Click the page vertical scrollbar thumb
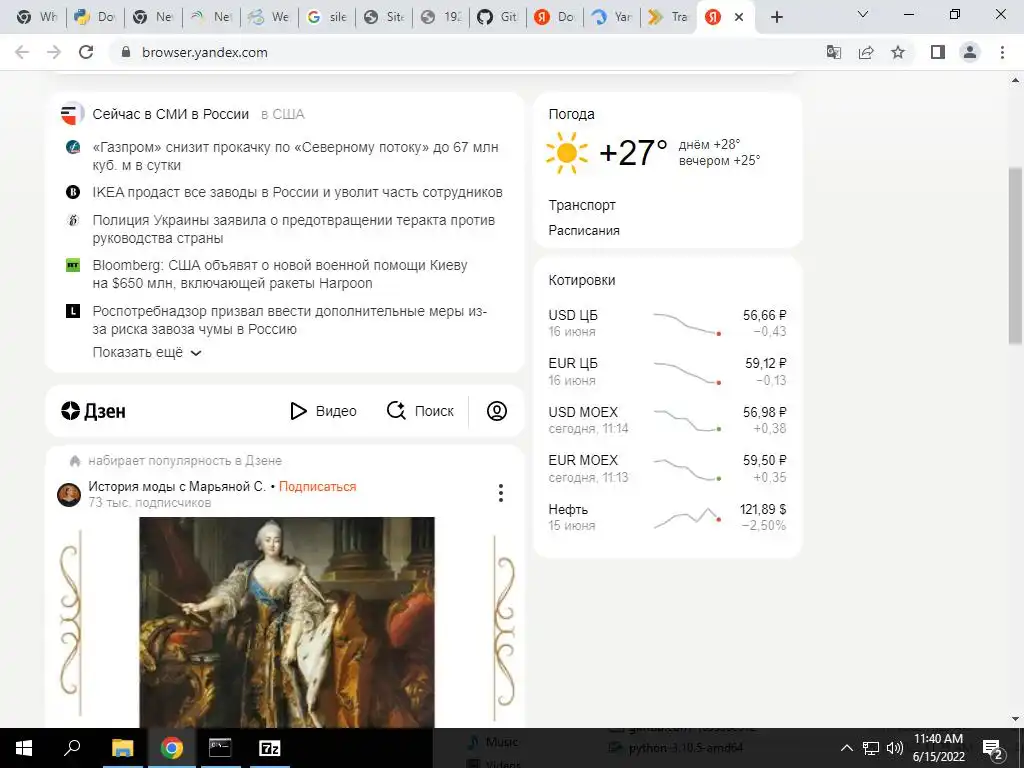The image size is (1024, 768). [1016, 255]
